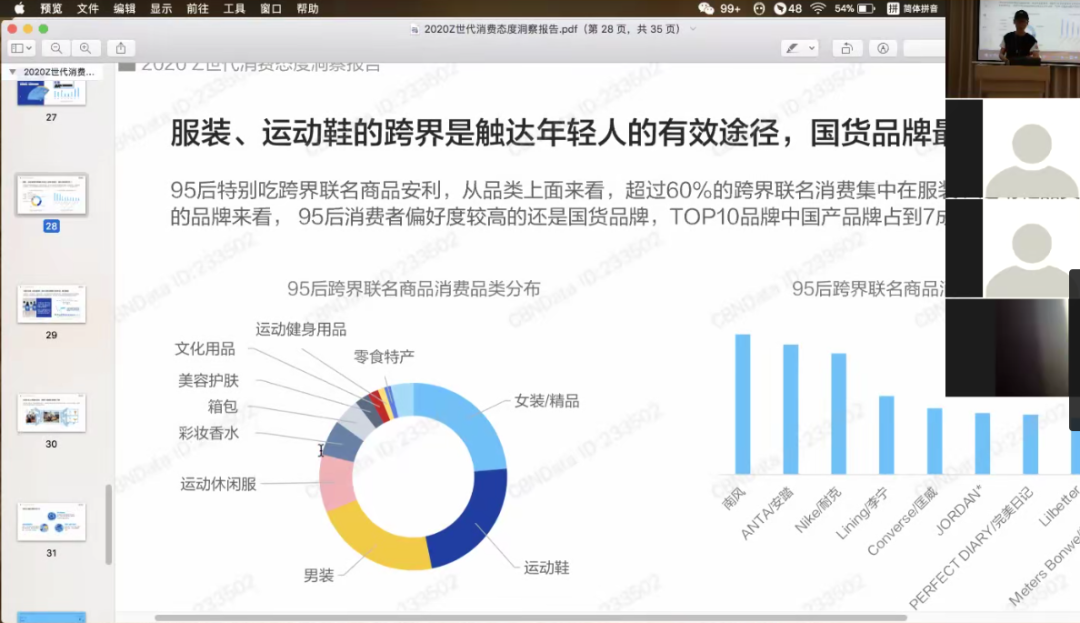
Task: Click the 文化用品 chart label
Action: tap(205, 349)
